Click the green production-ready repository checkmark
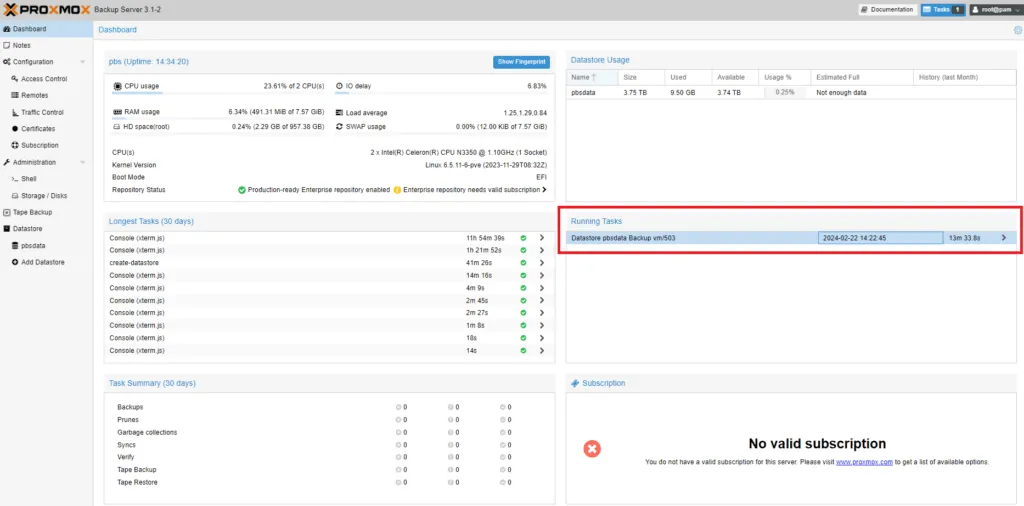The height and width of the screenshot is (506, 1024). tap(242, 190)
